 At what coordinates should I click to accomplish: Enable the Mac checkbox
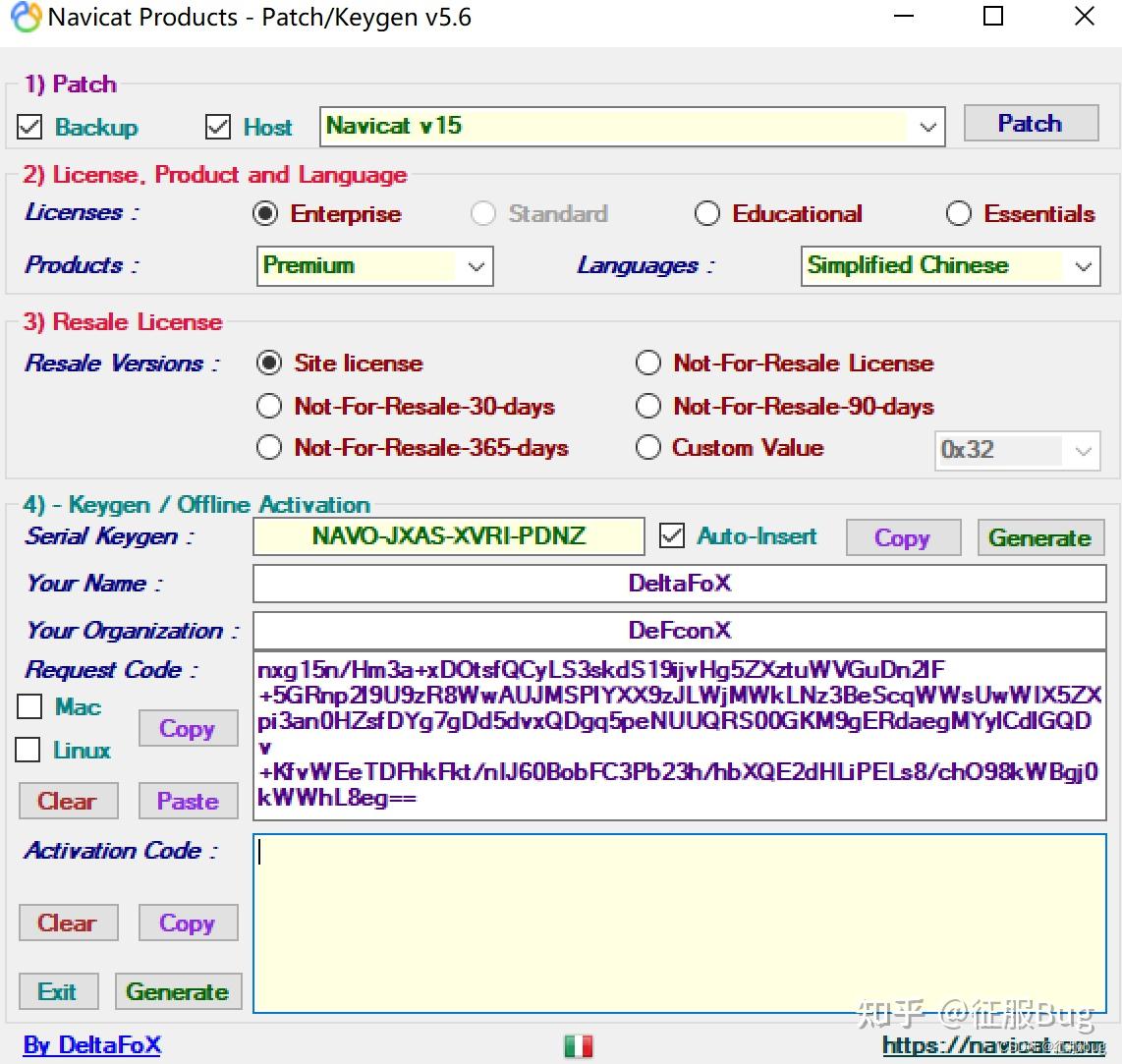[30, 706]
